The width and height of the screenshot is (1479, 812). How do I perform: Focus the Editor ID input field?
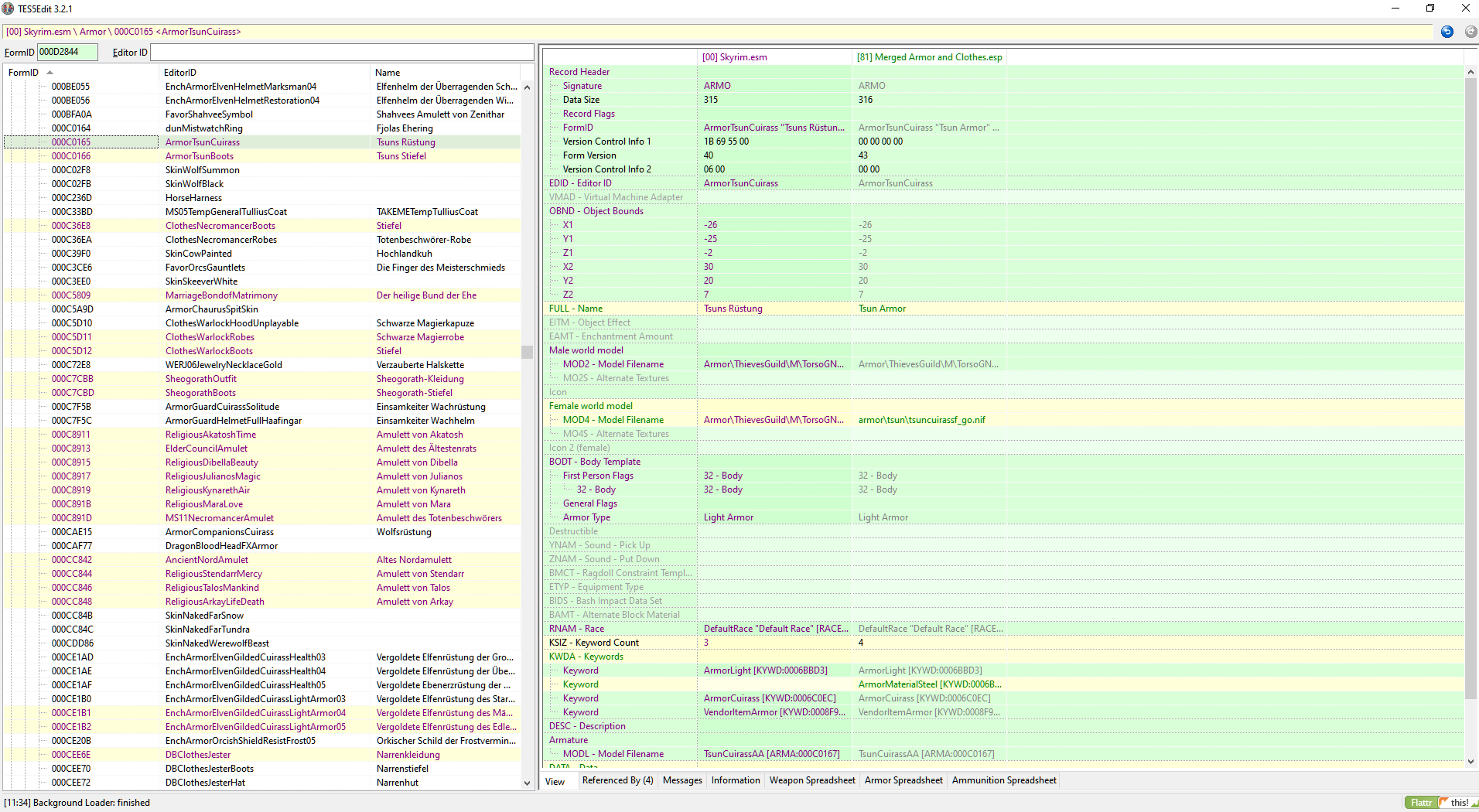coord(342,52)
